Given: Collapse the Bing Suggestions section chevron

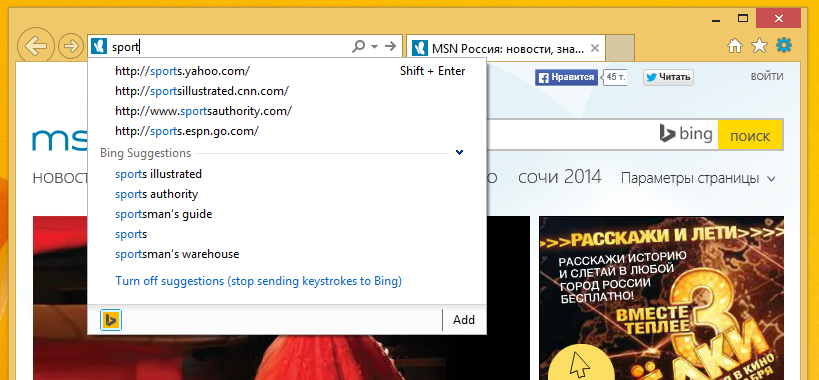Looking at the screenshot, I should point(459,153).
